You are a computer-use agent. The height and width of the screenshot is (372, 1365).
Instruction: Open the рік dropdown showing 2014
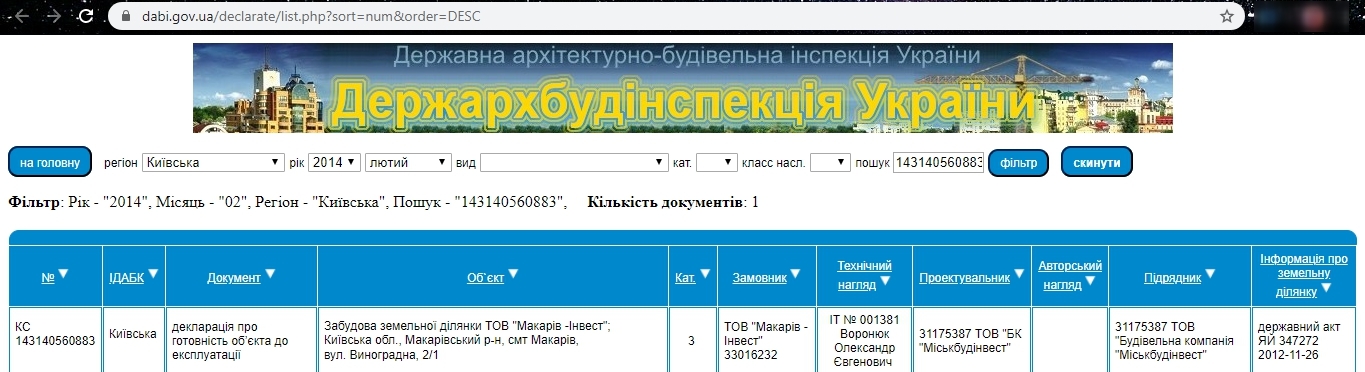coord(333,162)
